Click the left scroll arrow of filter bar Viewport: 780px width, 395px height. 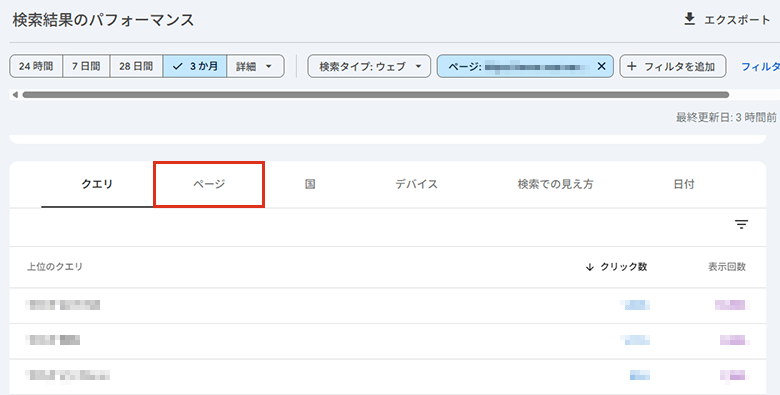point(15,95)
